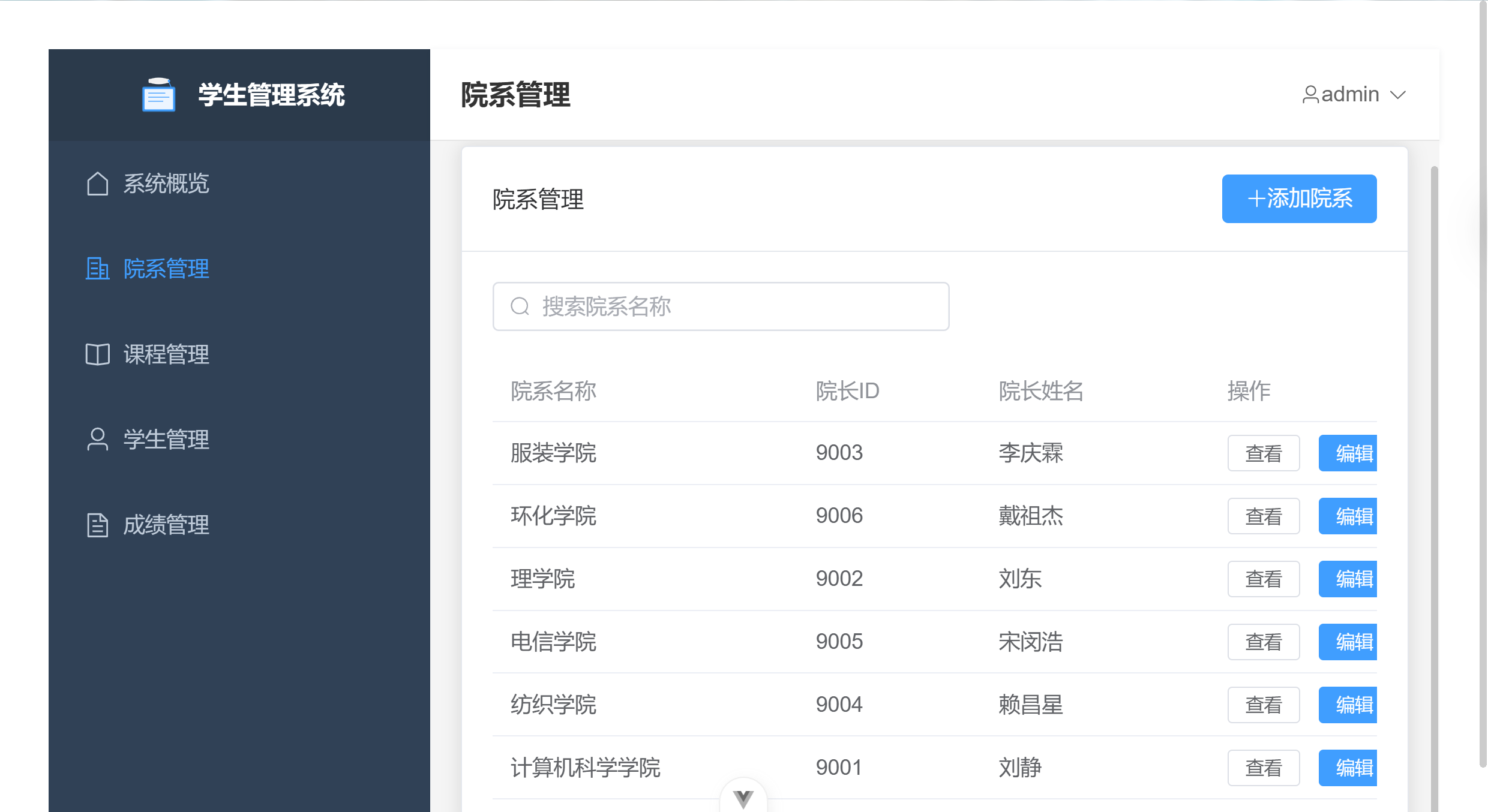Select the 学生管理 person icon

click(x=97, y=440)
